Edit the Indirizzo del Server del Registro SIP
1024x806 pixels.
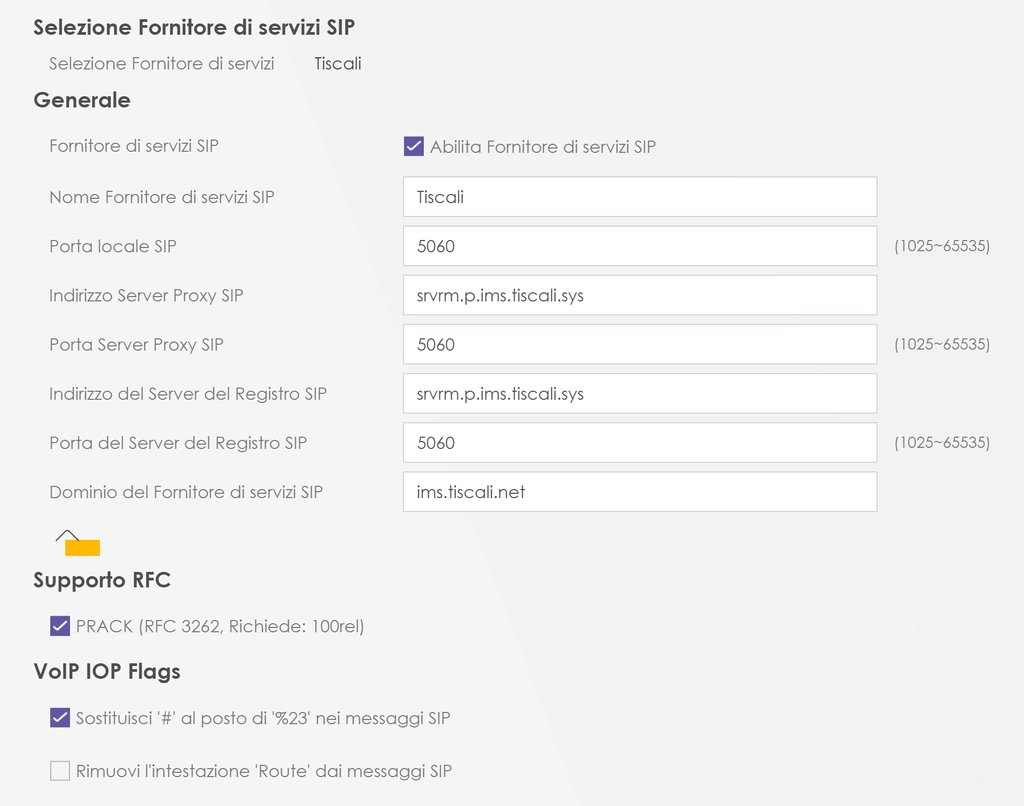pos(639,393)
